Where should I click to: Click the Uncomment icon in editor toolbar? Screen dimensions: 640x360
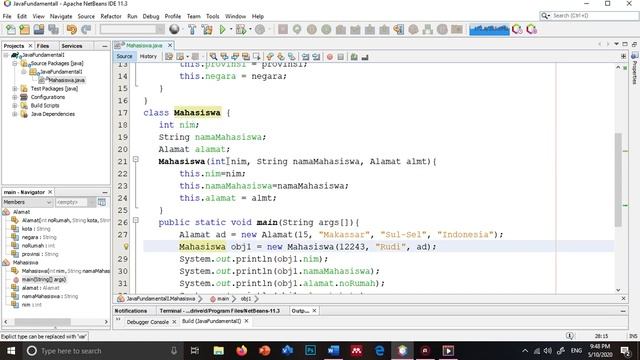click(x=365, y=57)
